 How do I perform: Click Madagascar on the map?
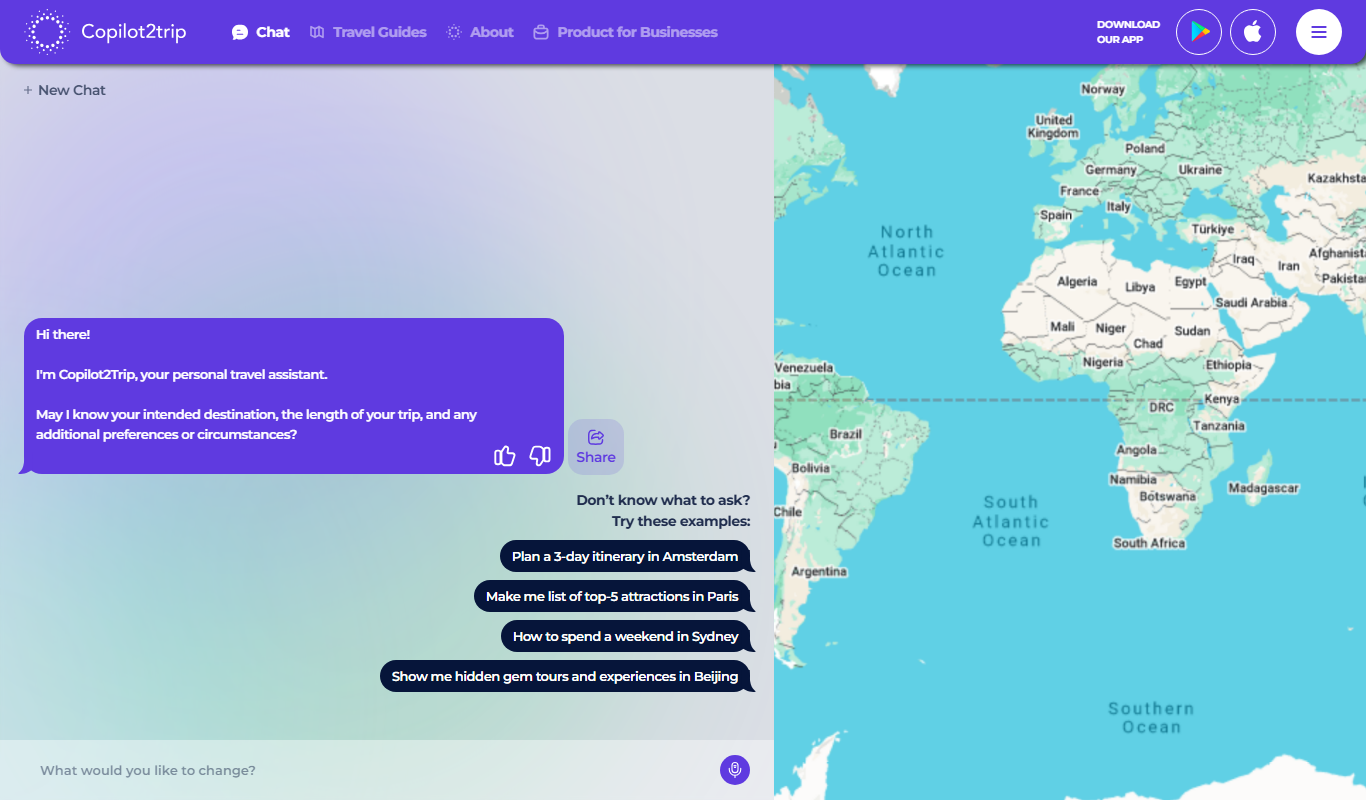(1263, 488)
